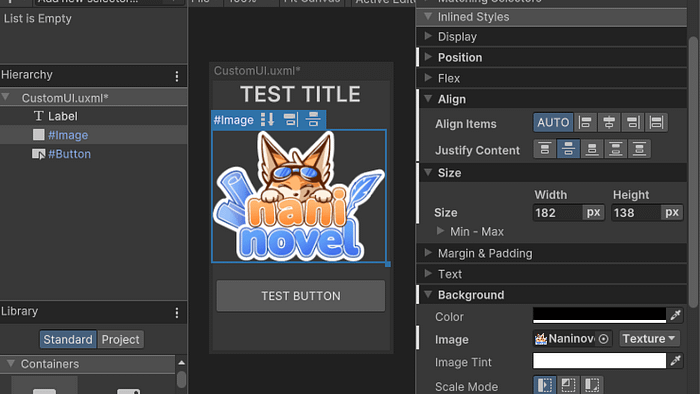This screenshot has width=700, height=394.
Task: Click the inspector vertical scrollbar
Action: coord(693,172)
